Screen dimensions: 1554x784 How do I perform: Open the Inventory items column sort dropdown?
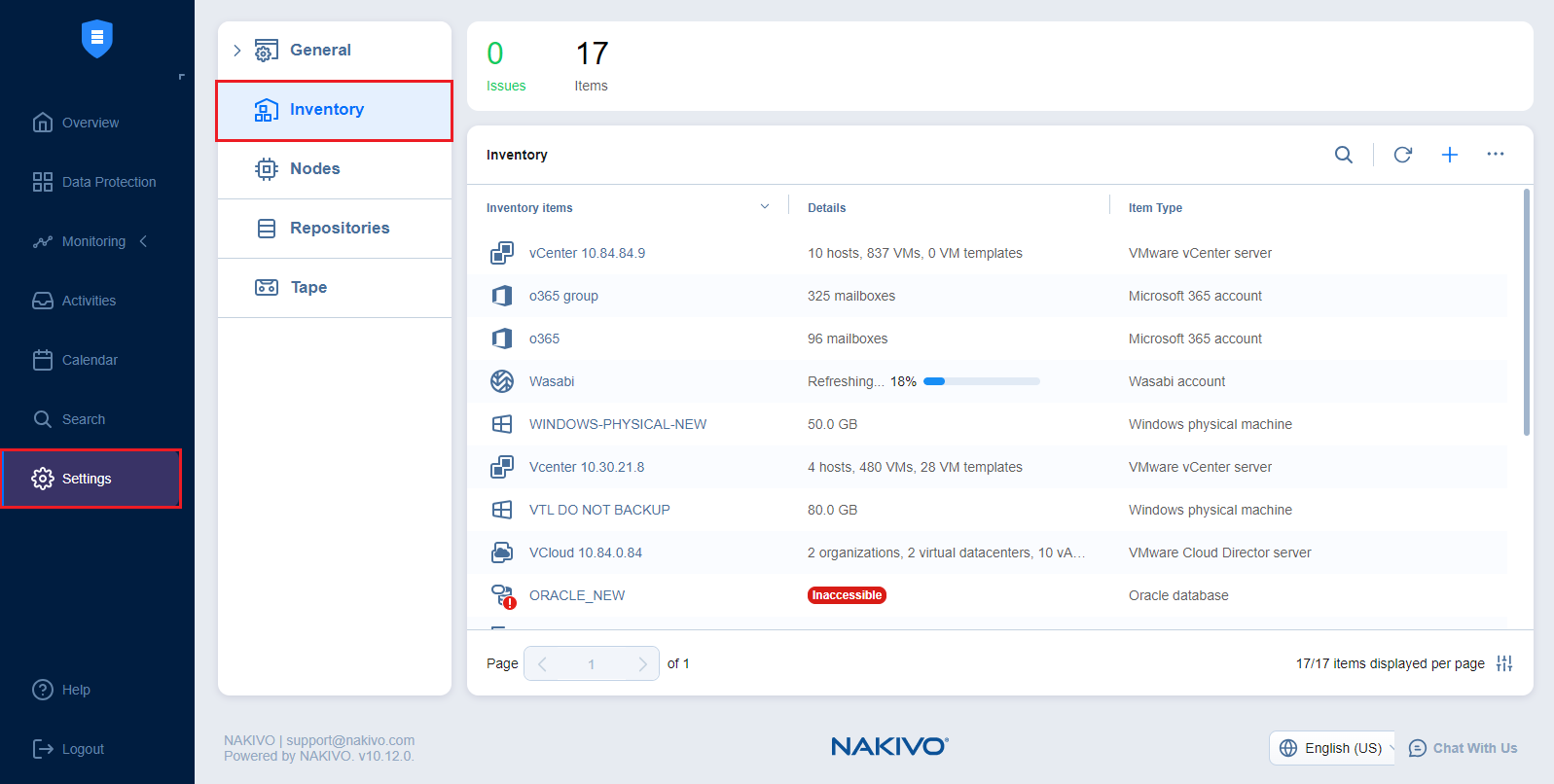pos(765,207)
